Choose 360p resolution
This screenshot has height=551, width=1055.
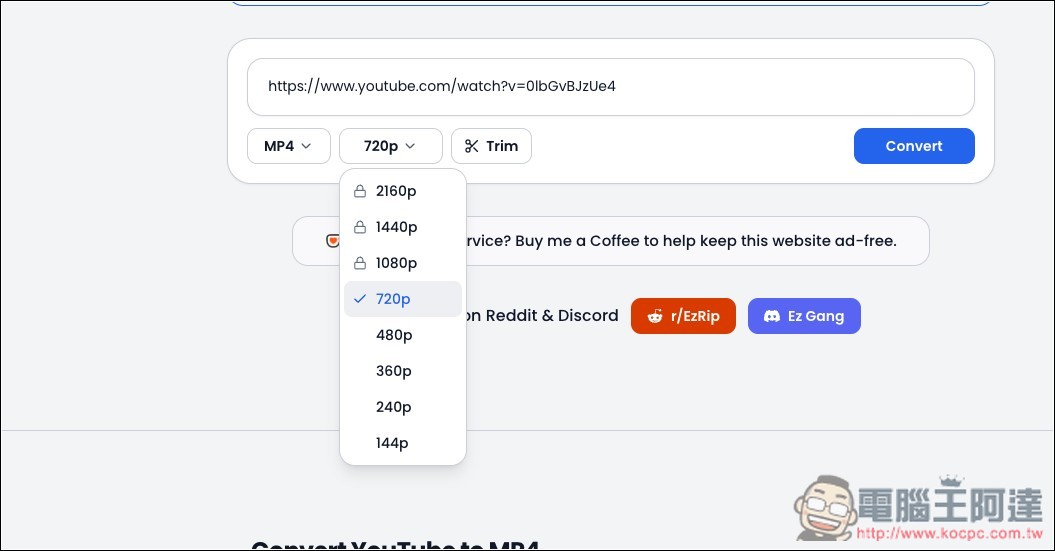402,371
